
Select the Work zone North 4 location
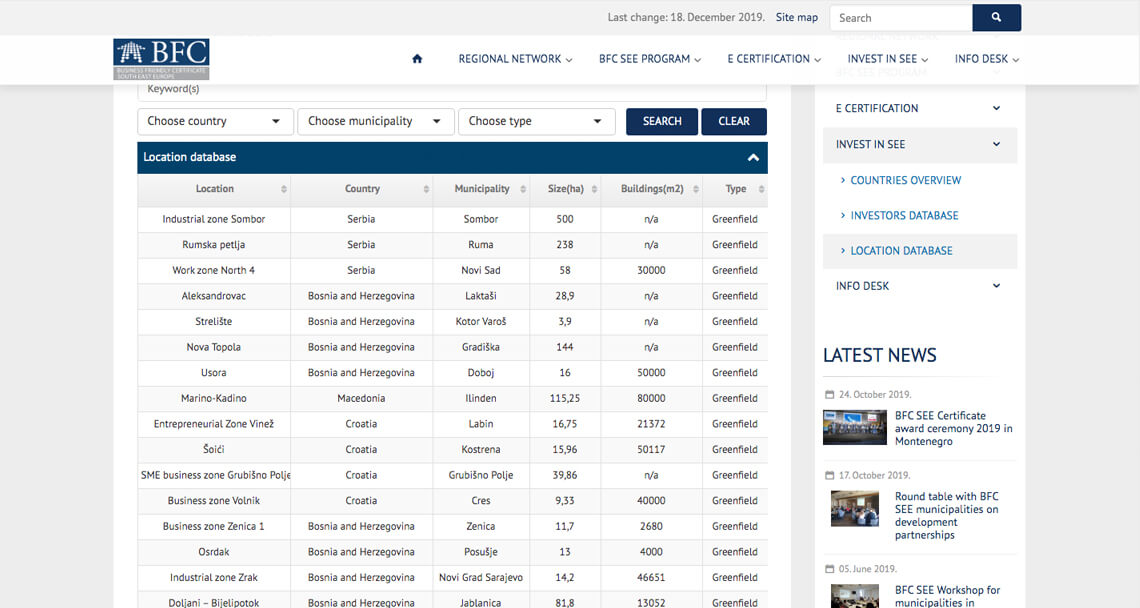pyautogui.click(x=214, y=271)
